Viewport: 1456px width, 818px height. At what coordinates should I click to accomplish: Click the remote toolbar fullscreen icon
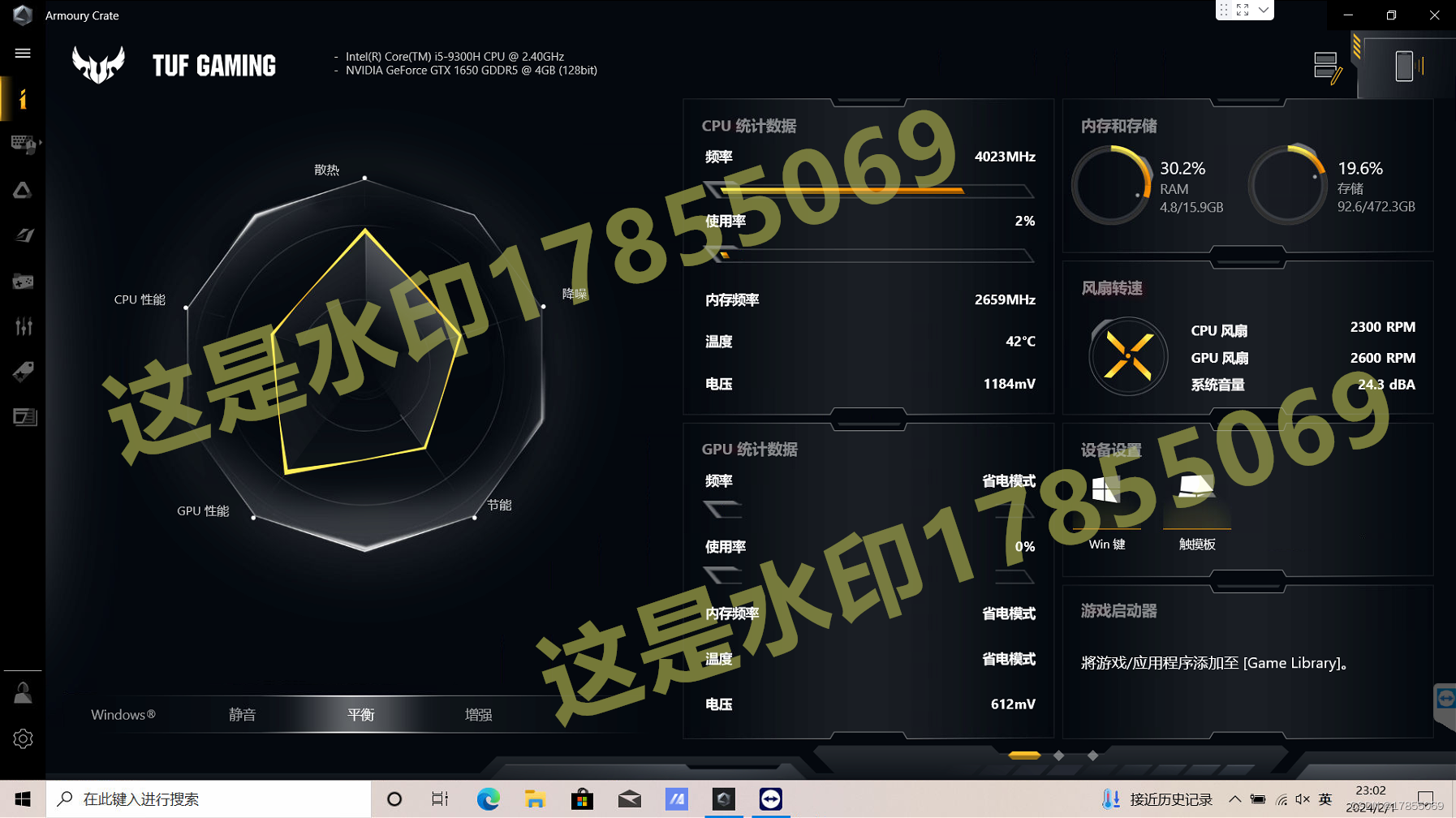tap(1243, 10)
